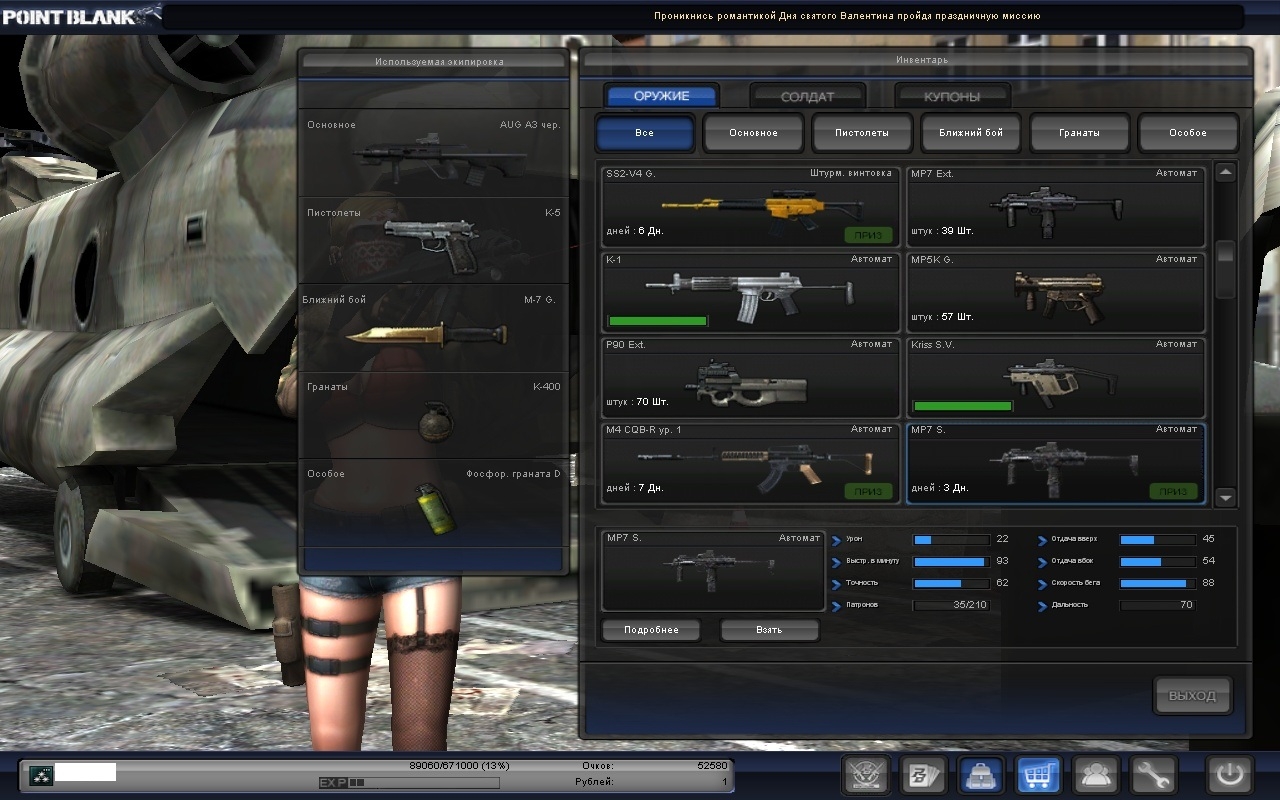
Task: Filter weapons by Основное
Action: [x=753, y=133]
